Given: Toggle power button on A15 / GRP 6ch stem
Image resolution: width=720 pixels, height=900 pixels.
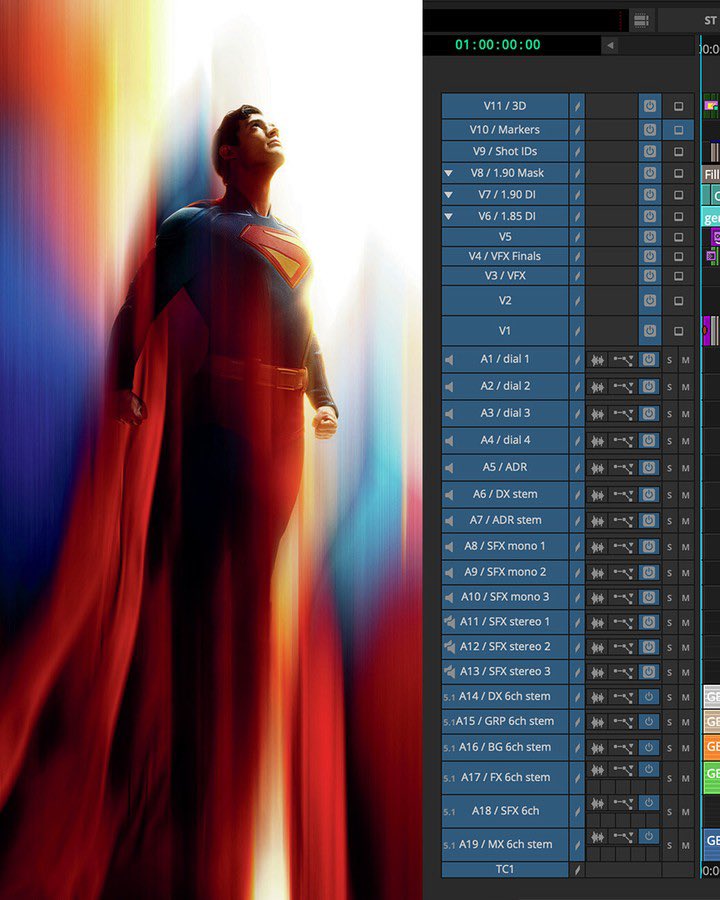Looking at the screenshot, I should [x=649, y=721].
